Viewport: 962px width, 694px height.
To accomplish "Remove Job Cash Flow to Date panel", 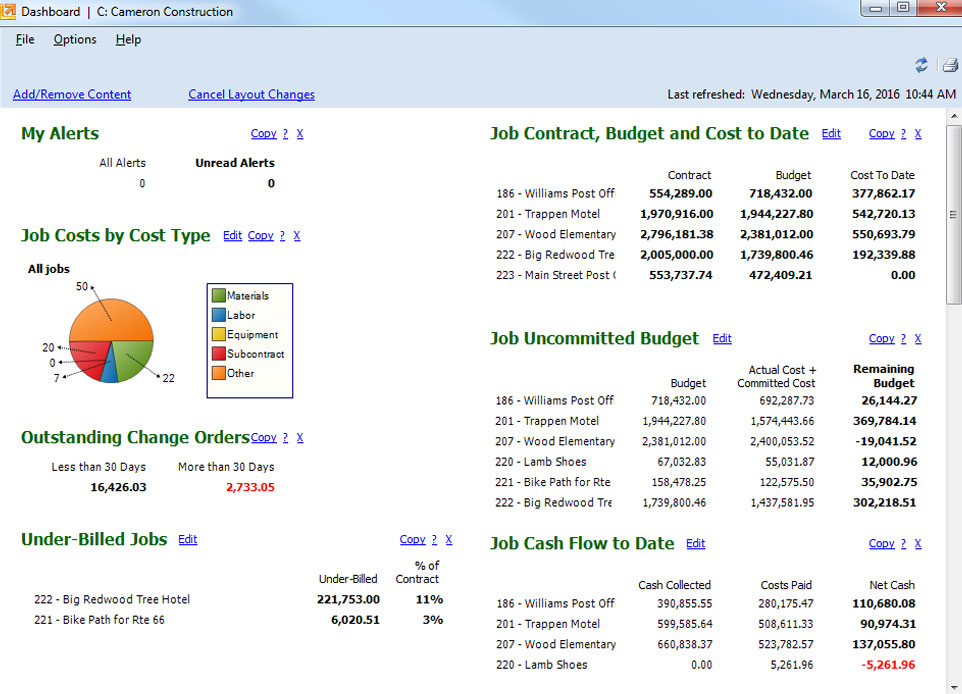I will (x=918, y=543).
